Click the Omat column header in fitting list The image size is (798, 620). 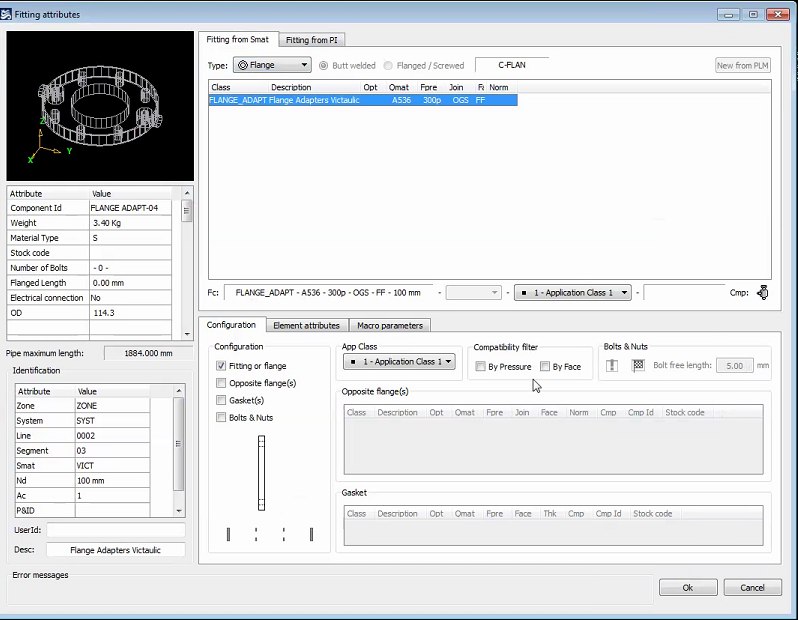pyautogui.click(x=398, y=87)
